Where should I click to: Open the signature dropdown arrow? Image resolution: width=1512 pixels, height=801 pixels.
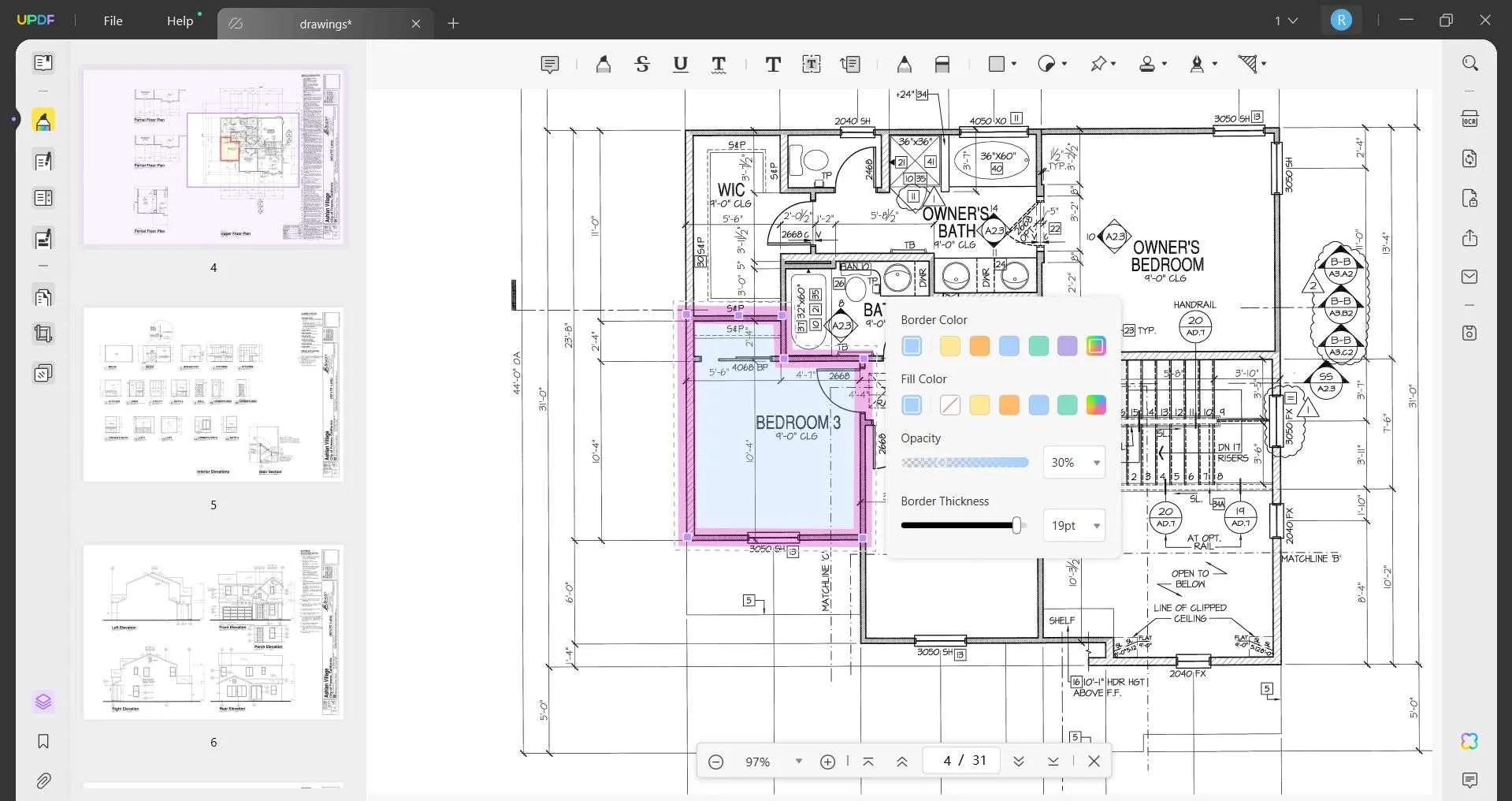click(1215, 64)
